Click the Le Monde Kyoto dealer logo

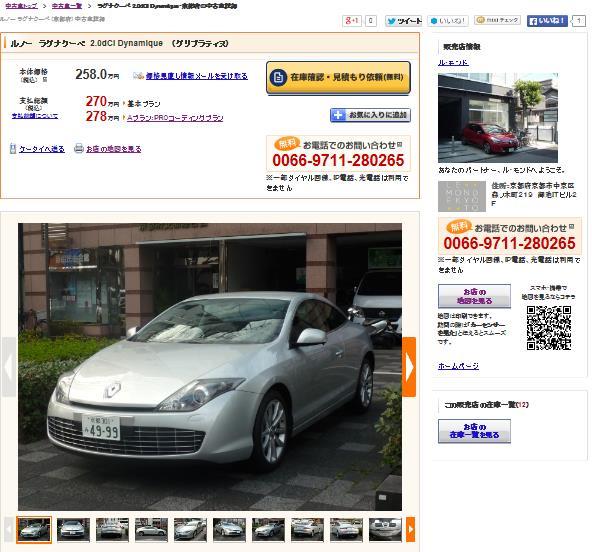pos(462,196)
